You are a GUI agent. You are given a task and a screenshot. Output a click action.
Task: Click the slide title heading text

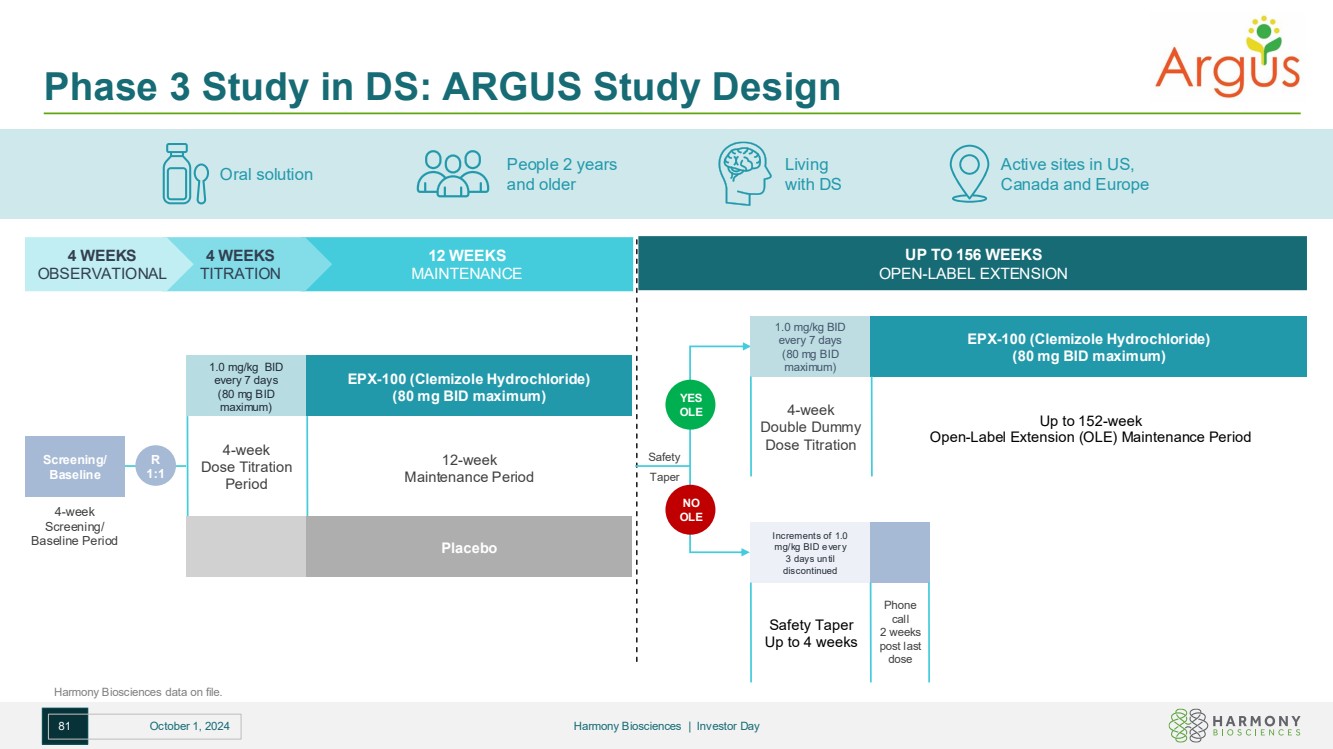442,87
